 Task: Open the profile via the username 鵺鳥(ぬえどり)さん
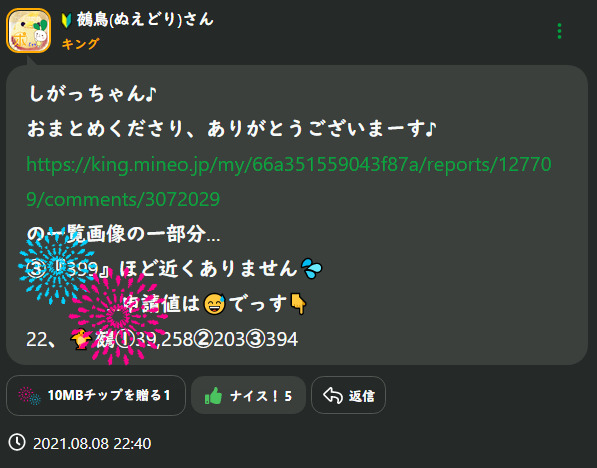pos(145,20)
